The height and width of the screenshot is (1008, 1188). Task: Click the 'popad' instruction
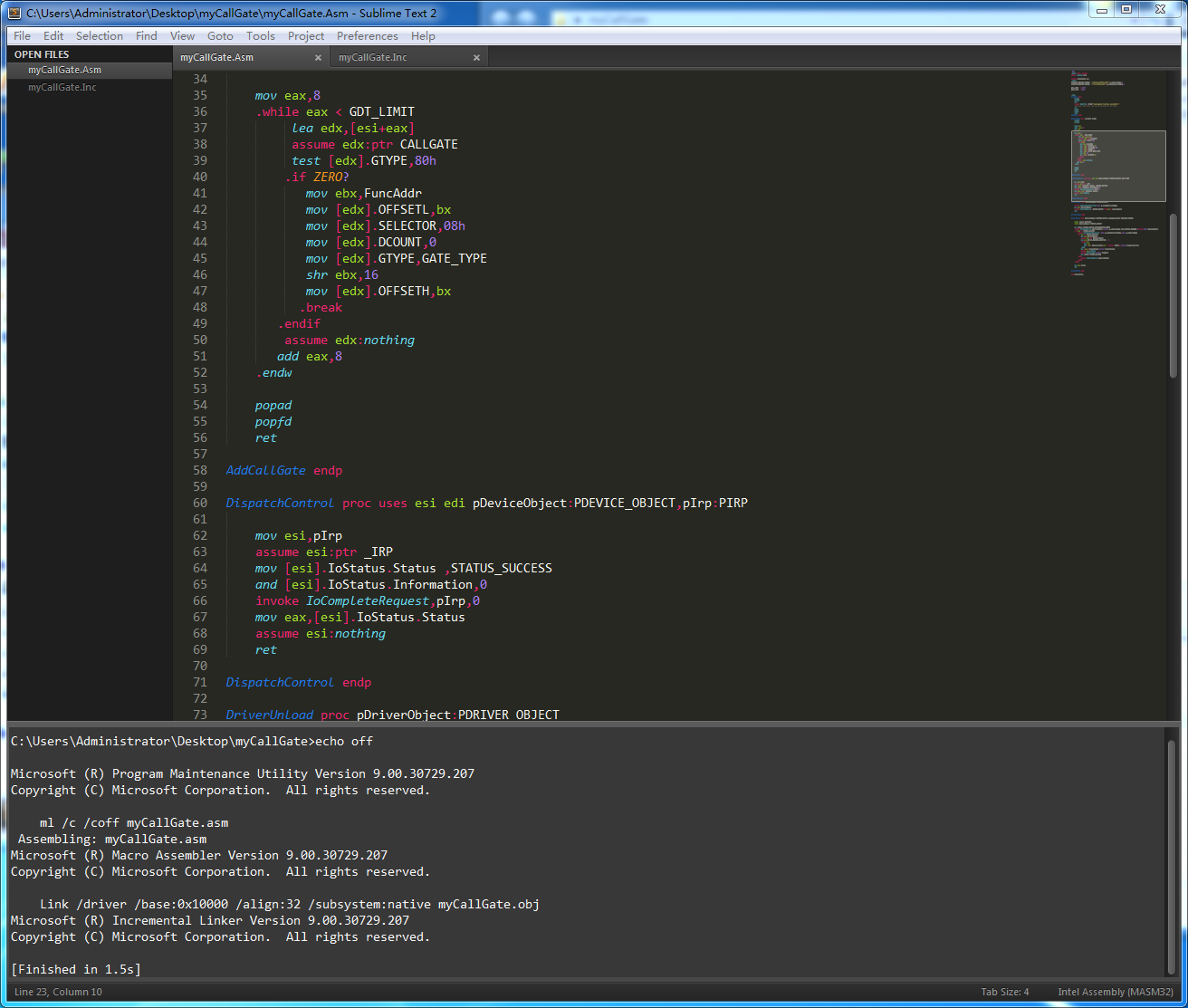click(273, 406)
